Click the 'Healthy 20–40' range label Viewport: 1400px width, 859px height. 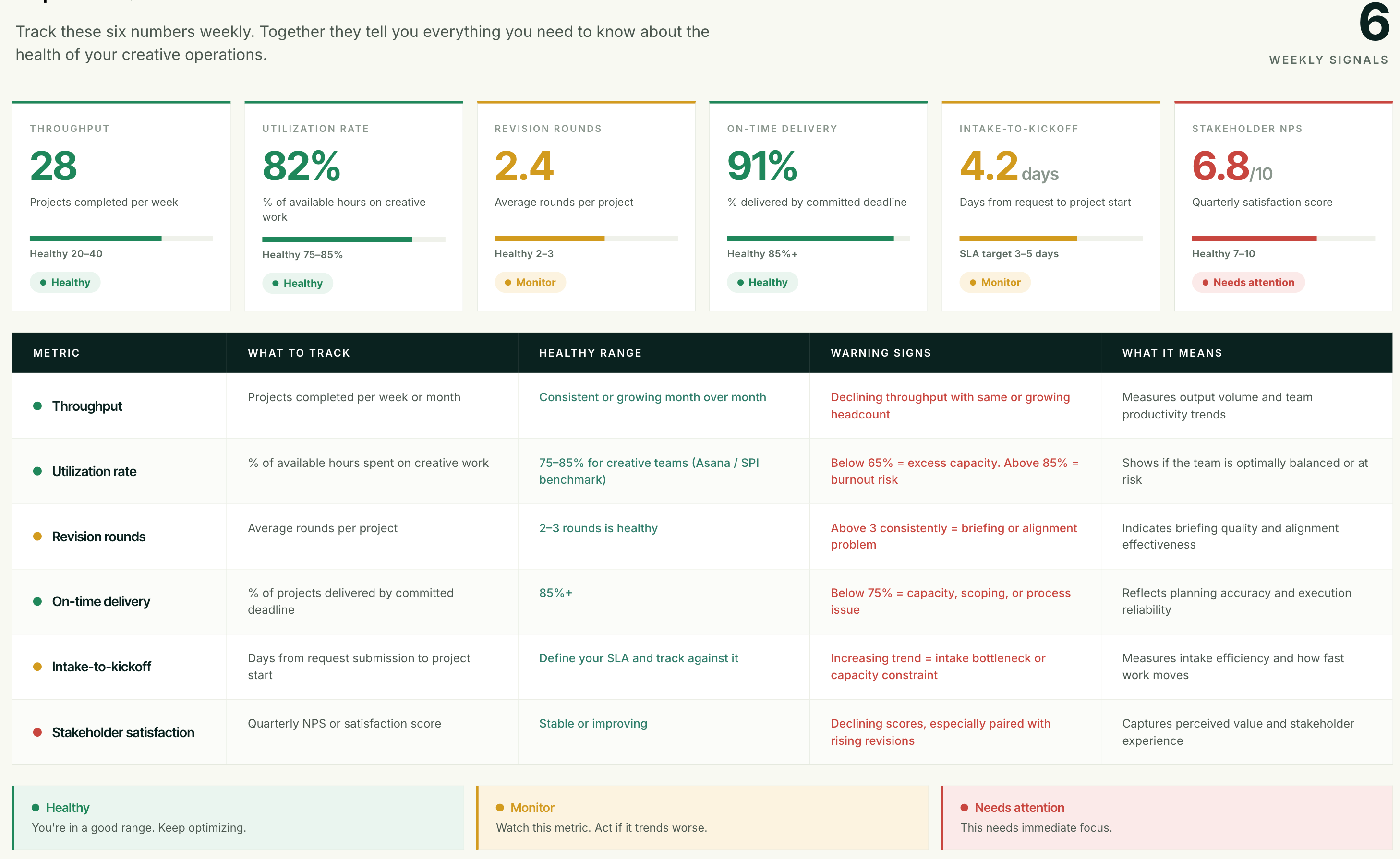pyautogui.click(x=66, y=254)
